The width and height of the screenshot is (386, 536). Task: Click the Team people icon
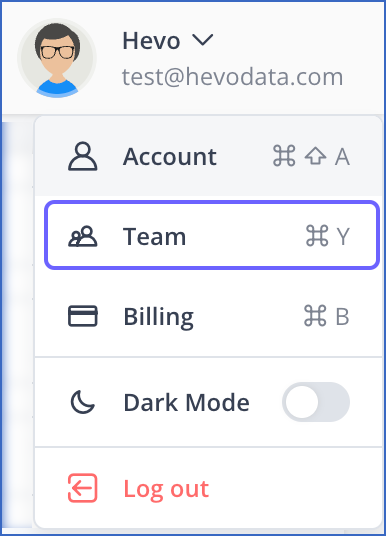coord(83,236)
